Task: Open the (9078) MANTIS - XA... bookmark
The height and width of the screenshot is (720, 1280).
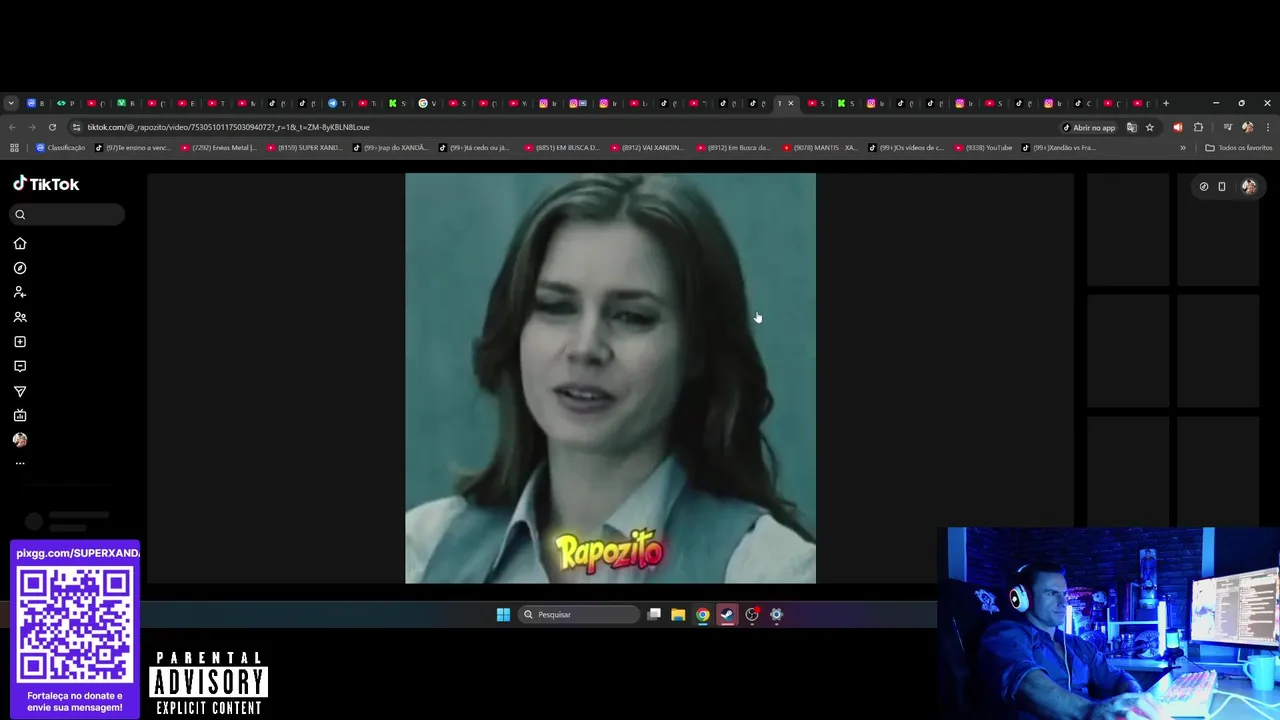Action: pos(820,148)
